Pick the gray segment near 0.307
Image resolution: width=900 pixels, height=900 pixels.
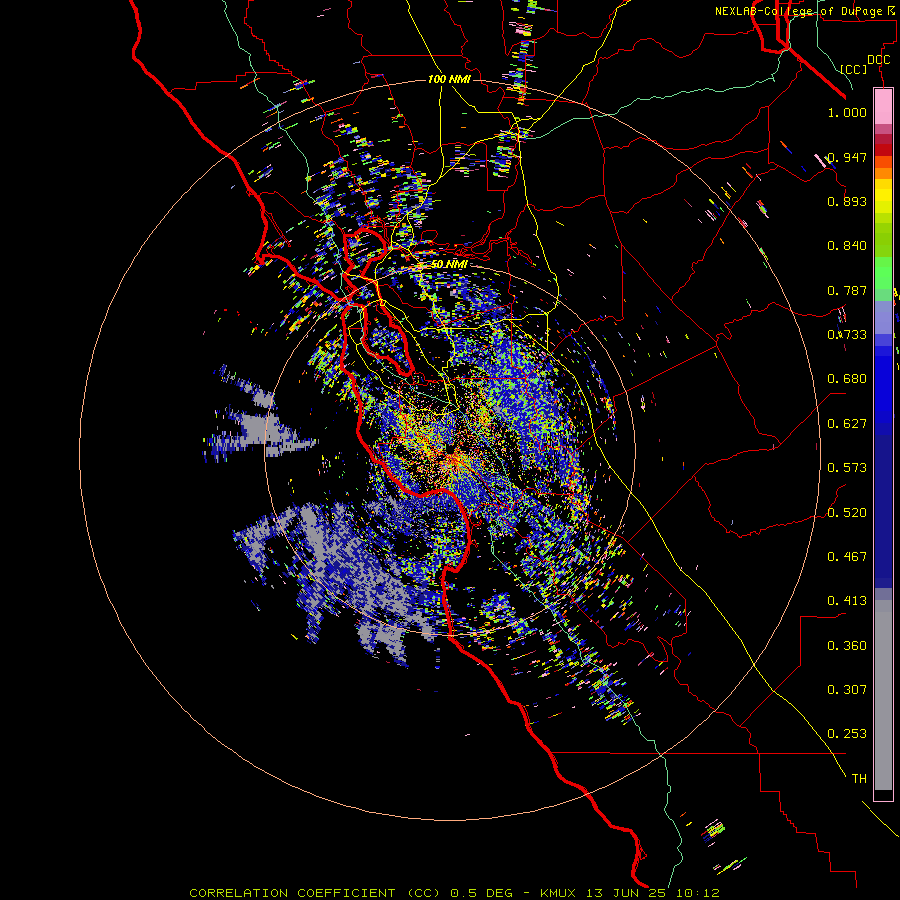[x=883, y=695]
